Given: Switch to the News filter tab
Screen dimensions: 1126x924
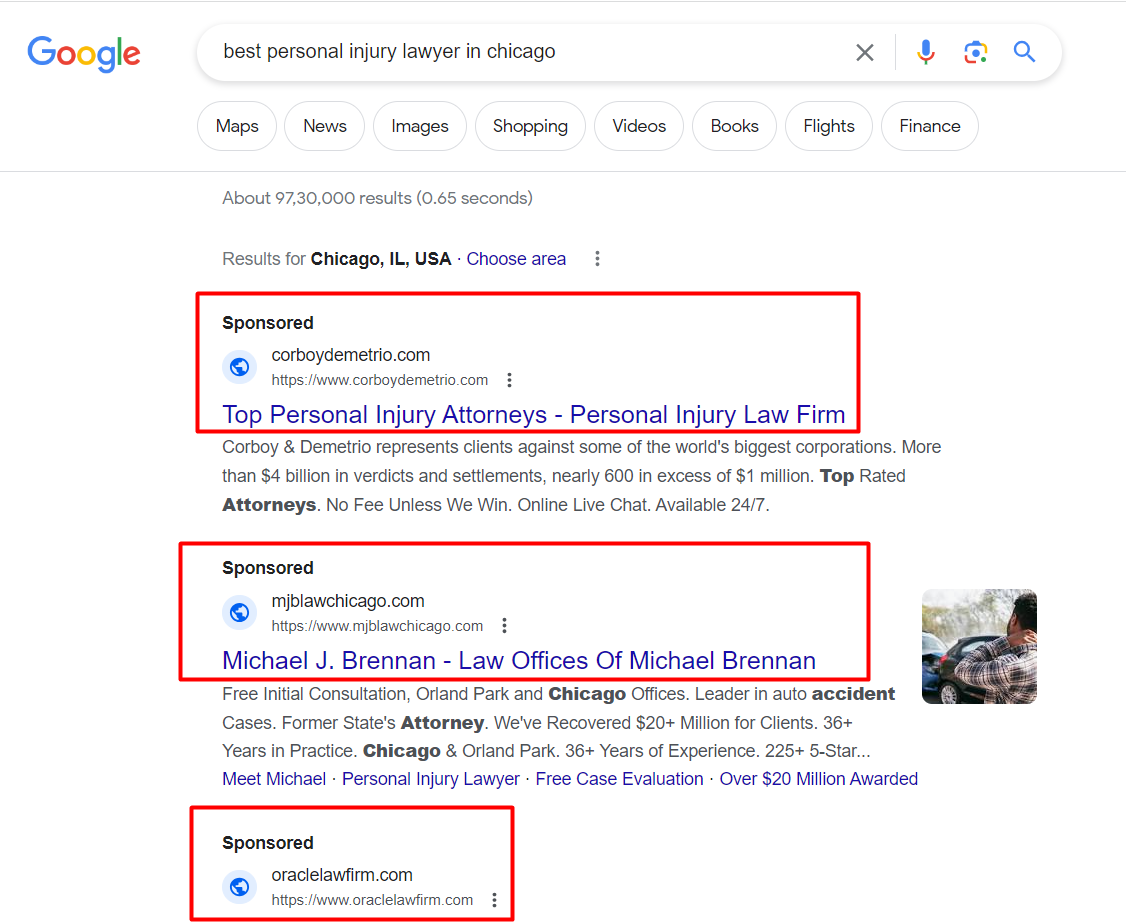Looking at the screenshot, I should click(325, 126).
